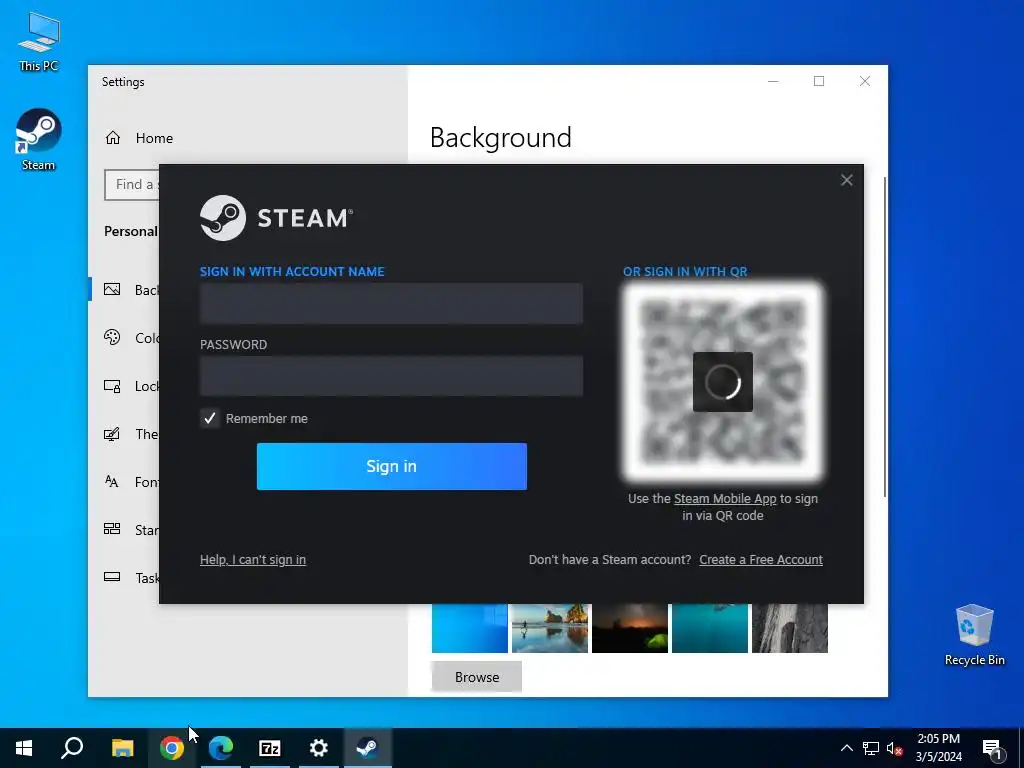The width and height of the screenshot is (1024, 768).
Task: Choose the beach rocks wallpaper thumbnail
Action: pyautogui.click(x=550, y=628)
